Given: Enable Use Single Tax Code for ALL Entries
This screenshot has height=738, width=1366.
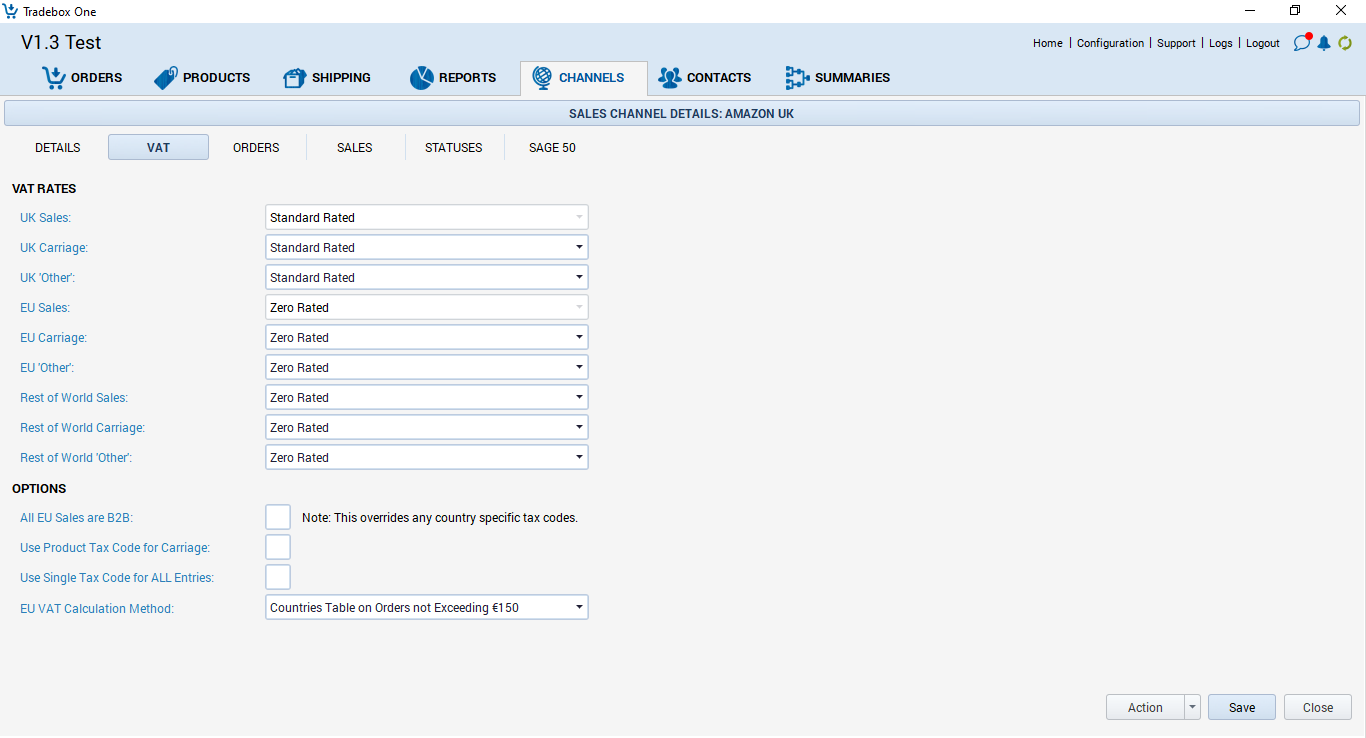Looking at the screenshot, I should coord(278,577).
